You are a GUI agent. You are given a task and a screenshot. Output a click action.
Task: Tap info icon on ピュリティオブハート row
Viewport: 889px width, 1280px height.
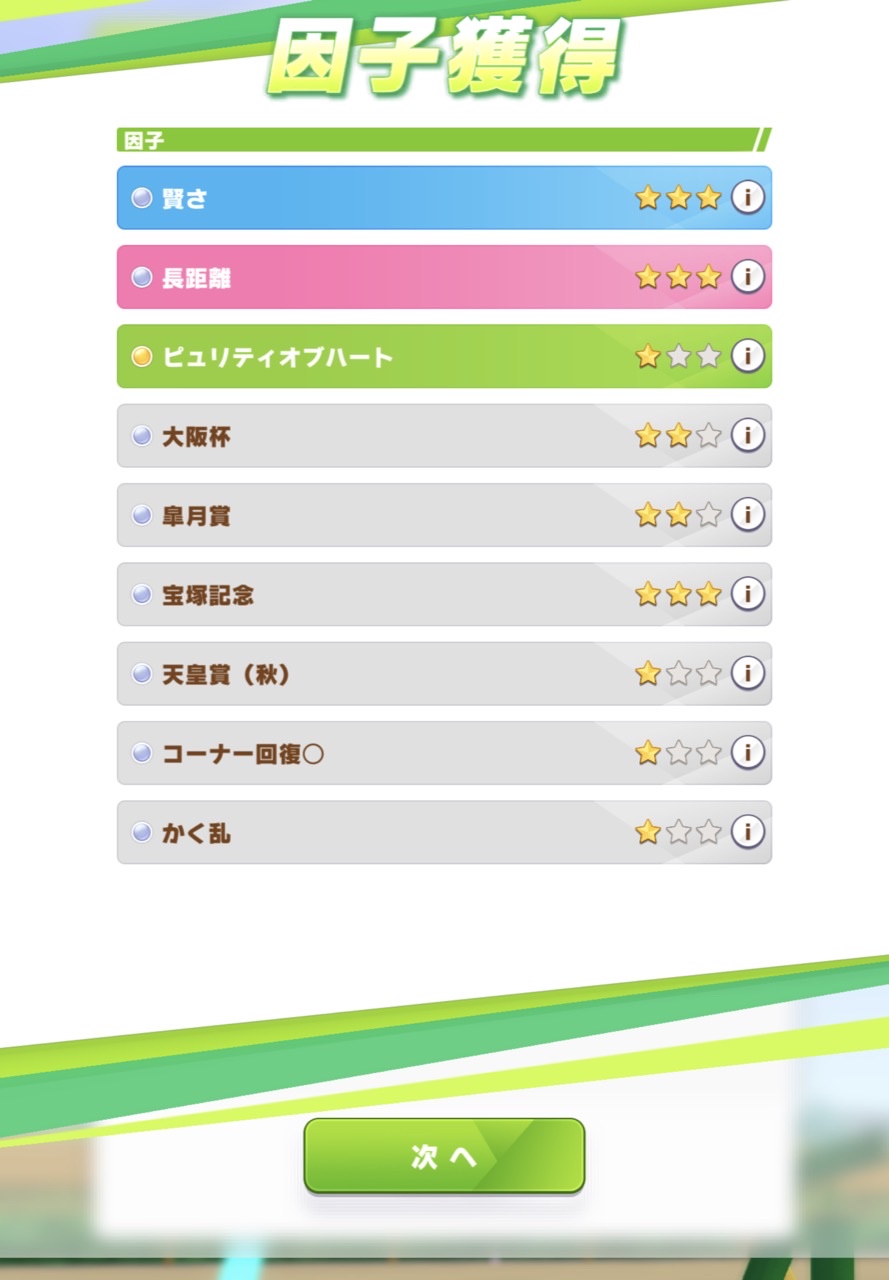(x=747, y=355)
